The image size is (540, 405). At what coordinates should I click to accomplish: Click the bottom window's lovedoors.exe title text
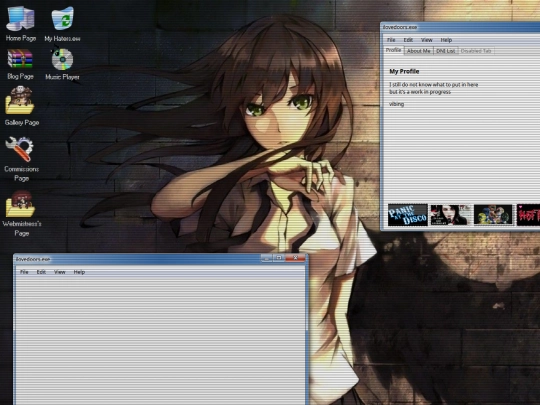(33, 259)
